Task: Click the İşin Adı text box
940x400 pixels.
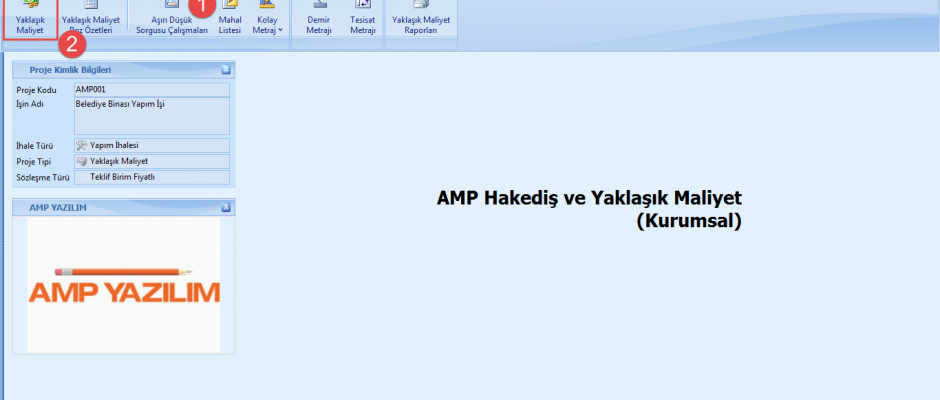Action: coord(152,115)
